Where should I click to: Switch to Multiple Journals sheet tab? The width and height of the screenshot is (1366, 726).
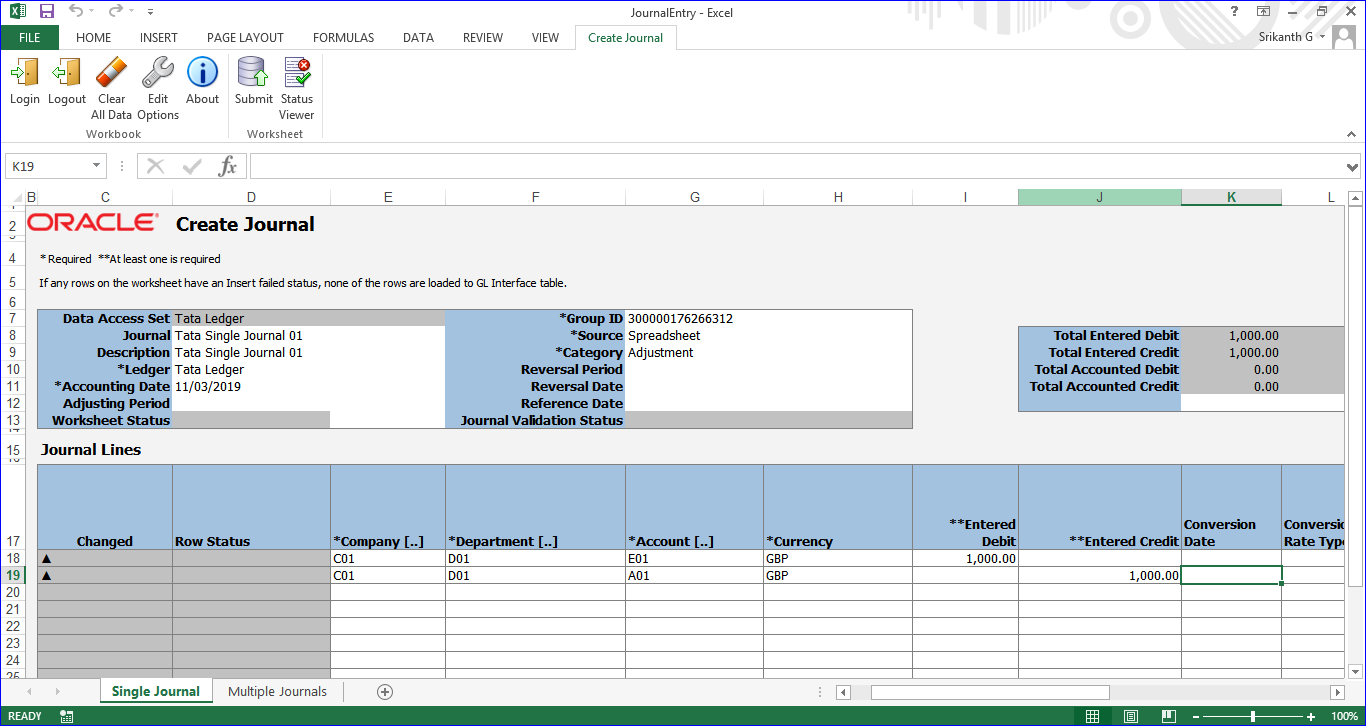pyautogui.click(x=277, y=691)
